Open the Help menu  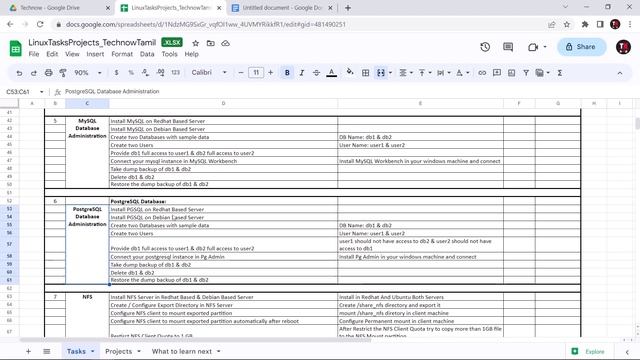[191, 54]
